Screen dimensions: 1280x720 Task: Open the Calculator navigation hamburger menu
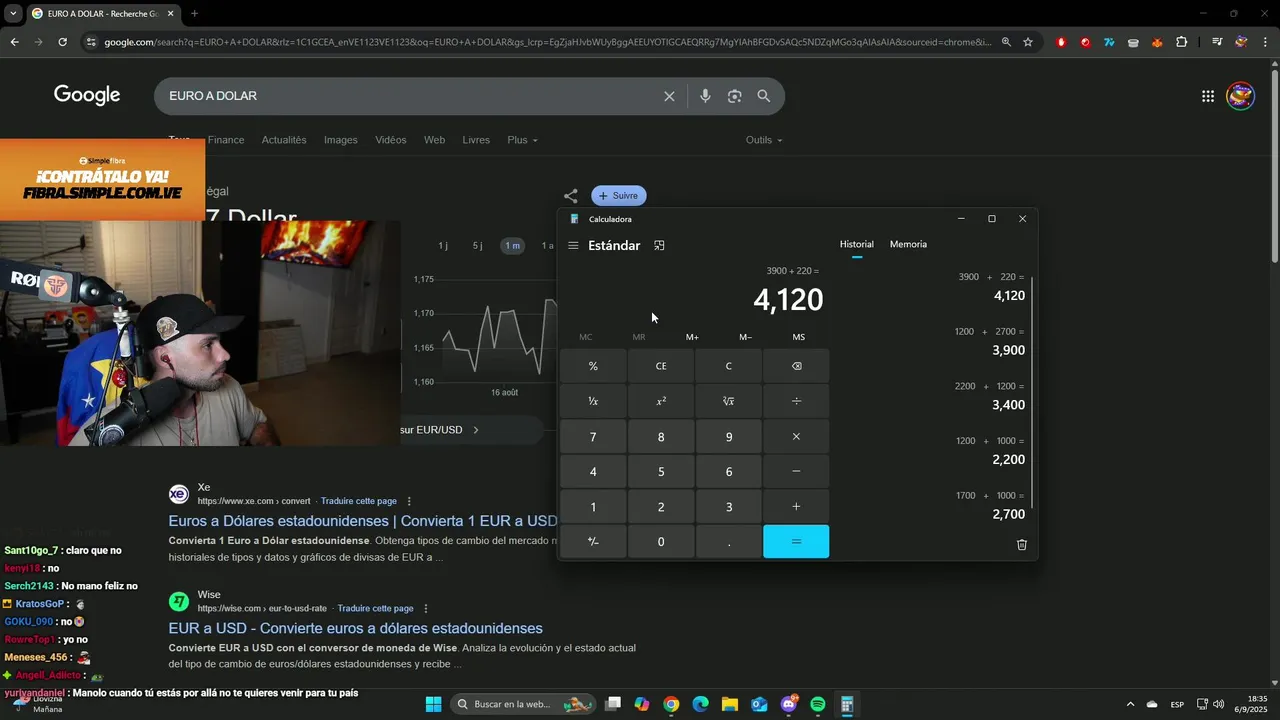point(573,246)
